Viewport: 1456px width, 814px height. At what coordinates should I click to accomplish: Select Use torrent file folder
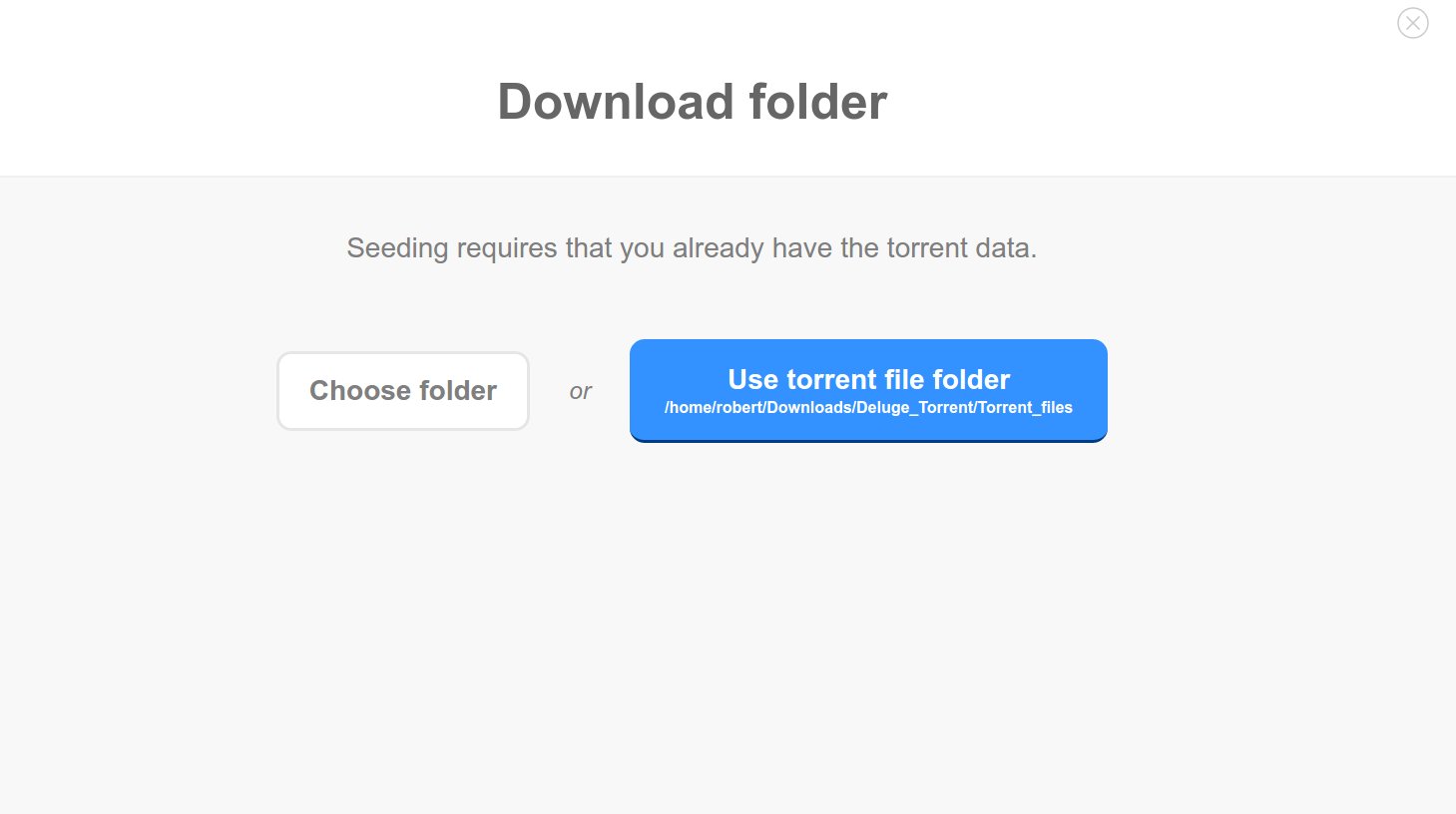click(x=868, y=380)
